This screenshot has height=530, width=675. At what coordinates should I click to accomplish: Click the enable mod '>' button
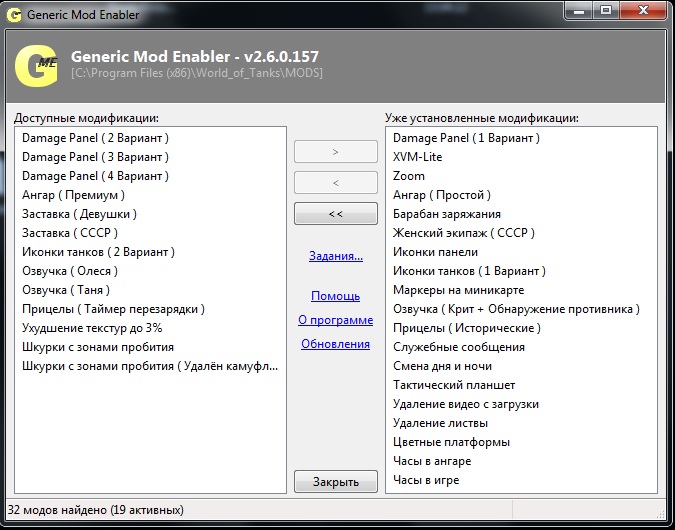[336, 152]
